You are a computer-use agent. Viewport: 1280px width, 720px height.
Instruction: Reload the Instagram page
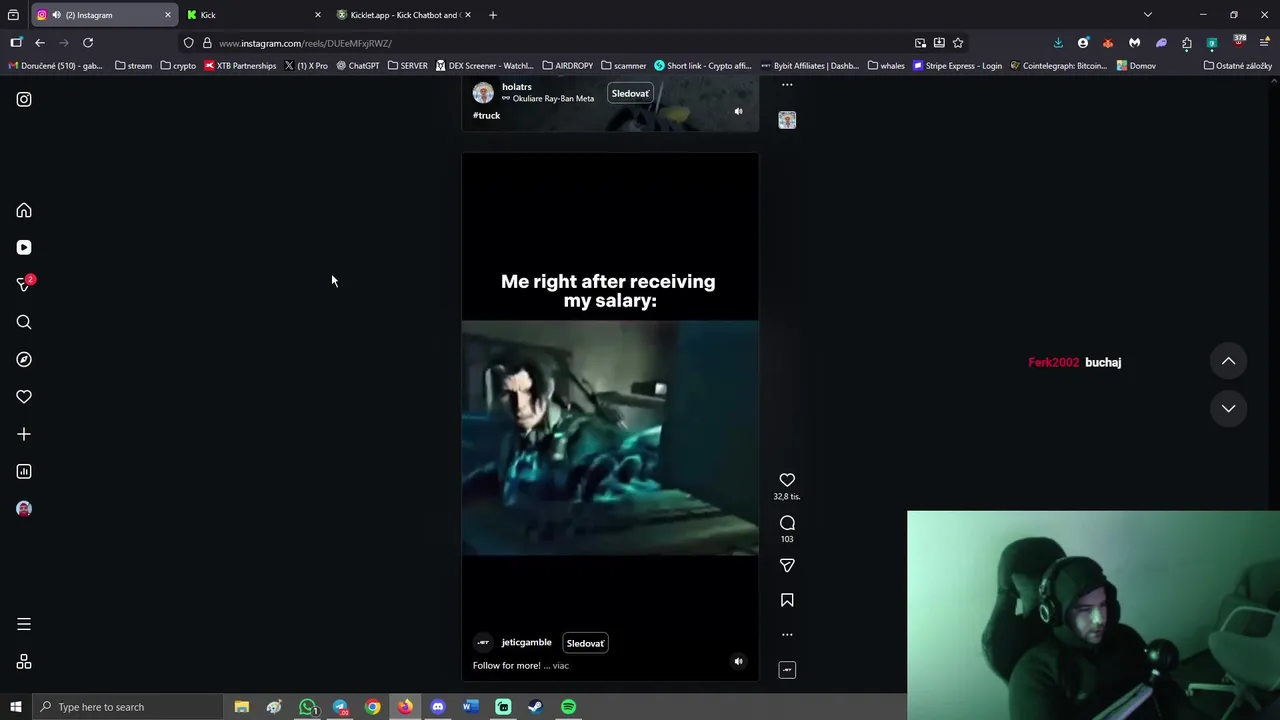[88, 43]
